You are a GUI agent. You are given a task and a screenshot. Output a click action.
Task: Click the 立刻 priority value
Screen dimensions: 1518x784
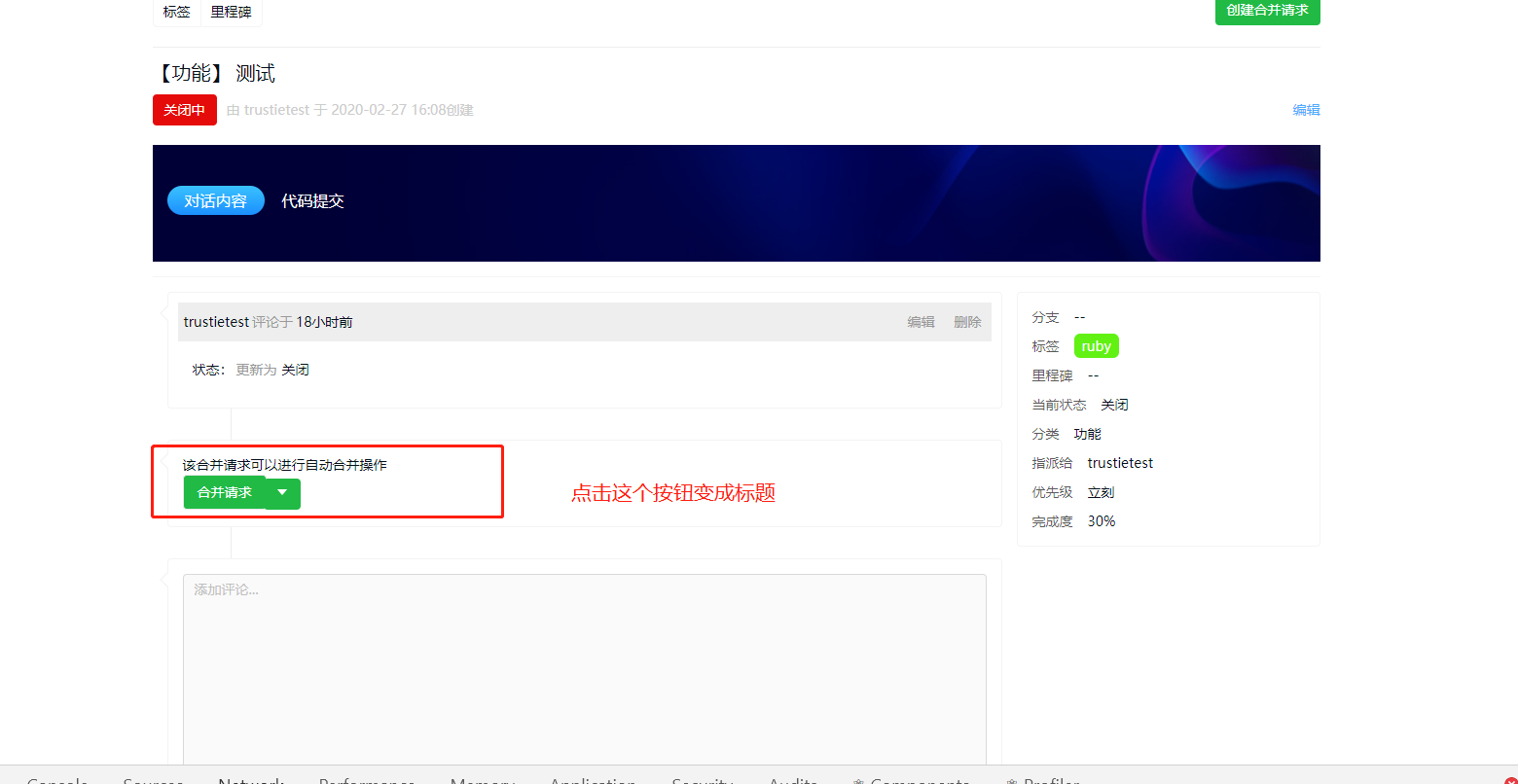[1102, 492]
